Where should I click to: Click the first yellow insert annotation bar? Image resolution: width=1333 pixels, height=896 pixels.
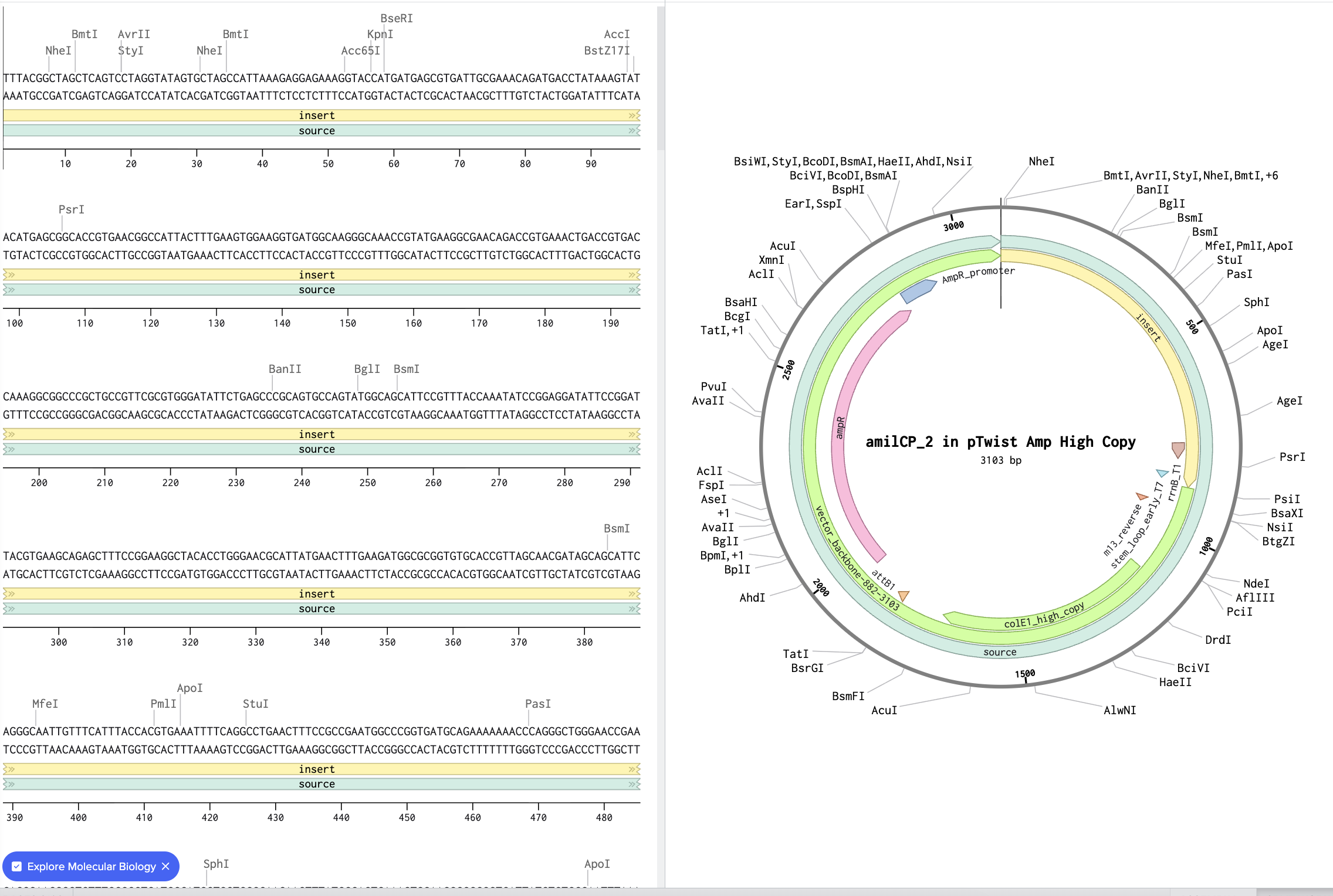(317, 116)
